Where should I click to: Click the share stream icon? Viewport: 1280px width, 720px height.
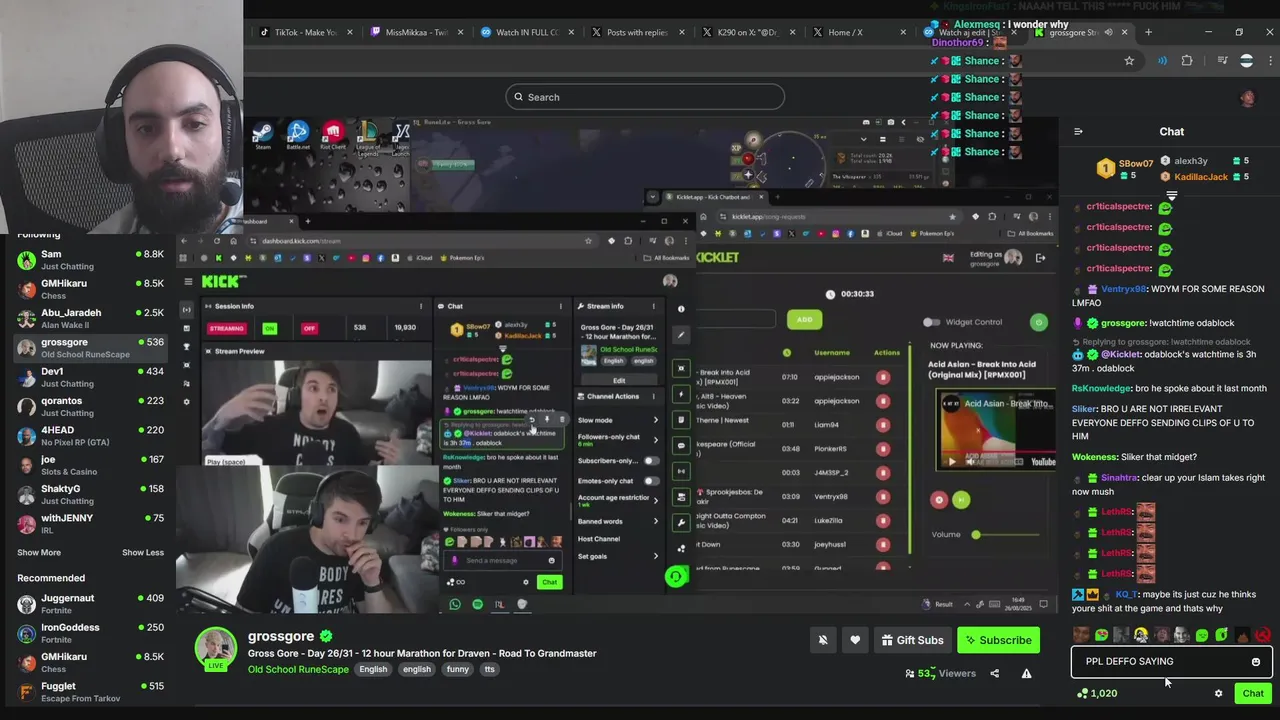[994, 674]
